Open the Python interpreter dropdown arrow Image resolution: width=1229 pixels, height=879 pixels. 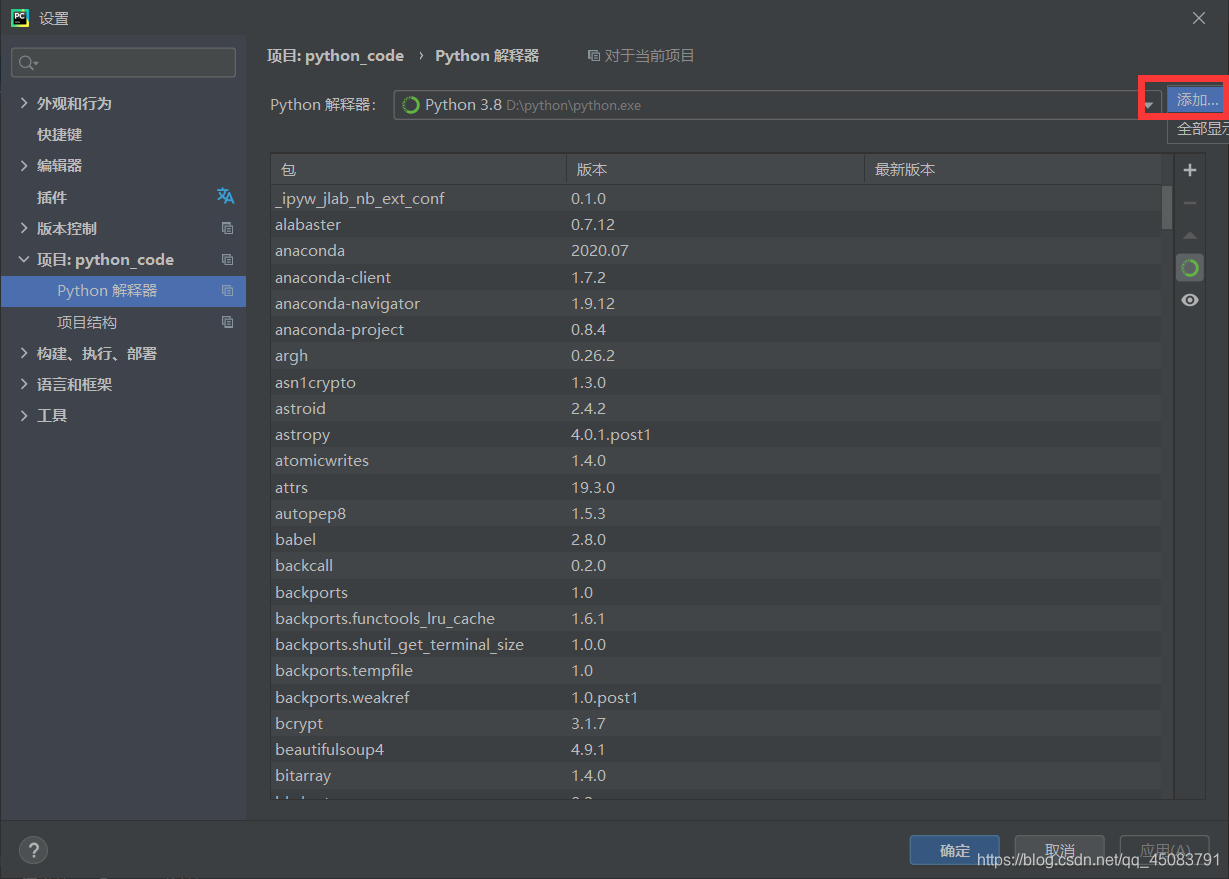pos(1149,105)
